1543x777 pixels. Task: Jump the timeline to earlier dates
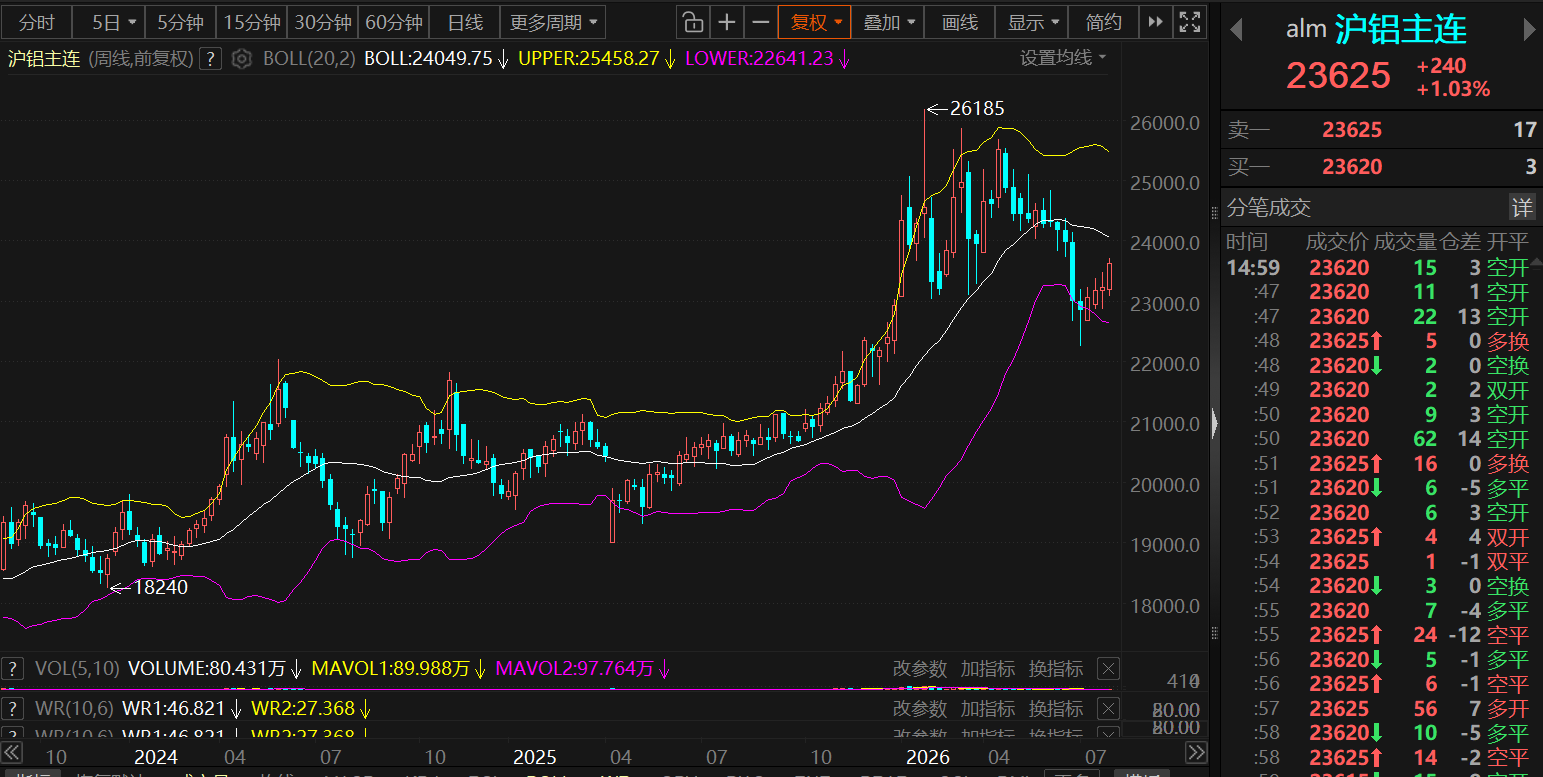coord(12,753)
